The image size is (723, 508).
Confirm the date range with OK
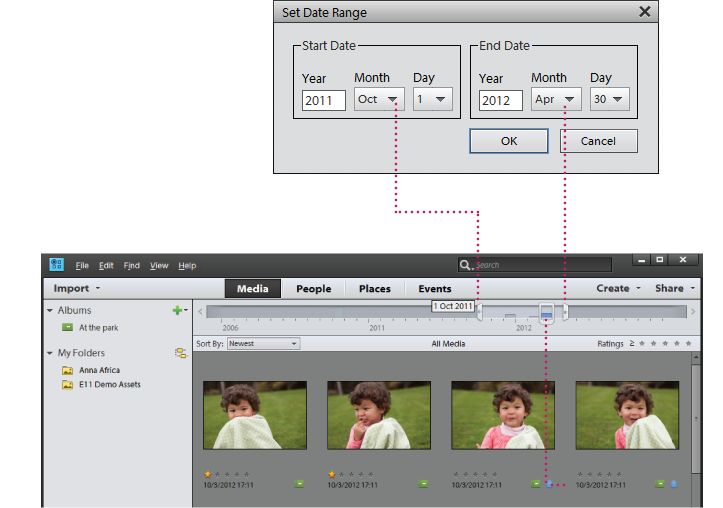click(x=509, y=141)
